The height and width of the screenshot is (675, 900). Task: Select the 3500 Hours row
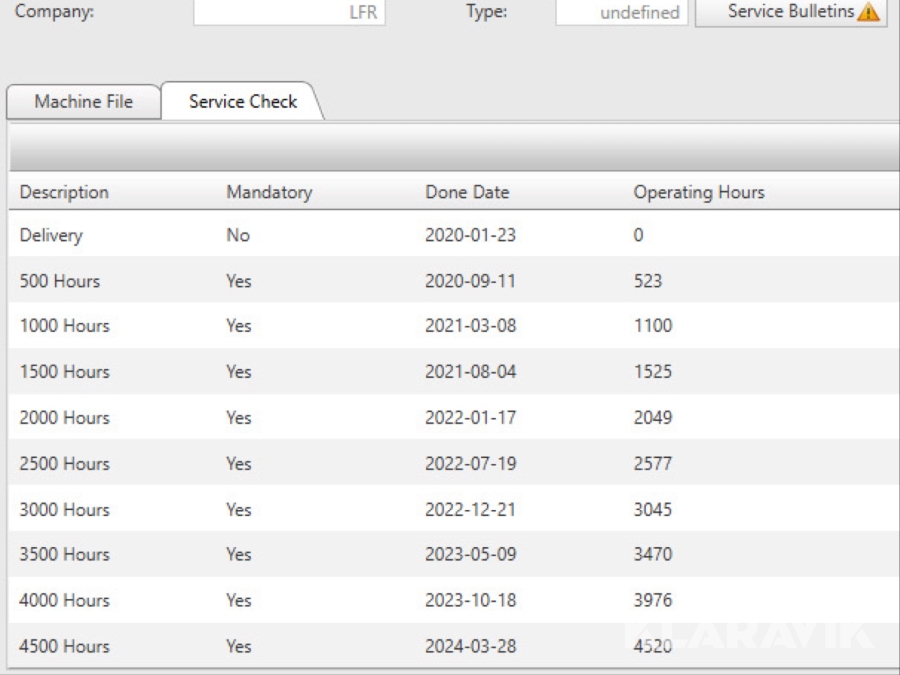[454, 554]
